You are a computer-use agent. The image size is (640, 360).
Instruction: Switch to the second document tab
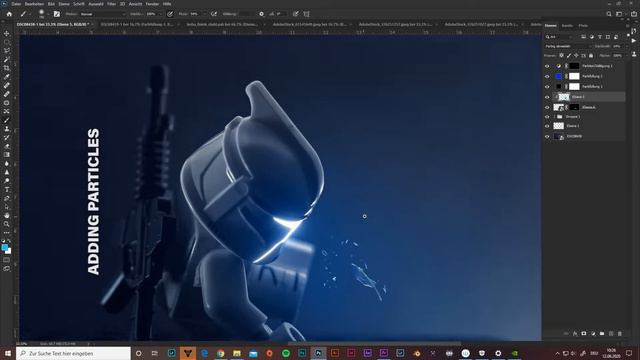coord(137,24)
